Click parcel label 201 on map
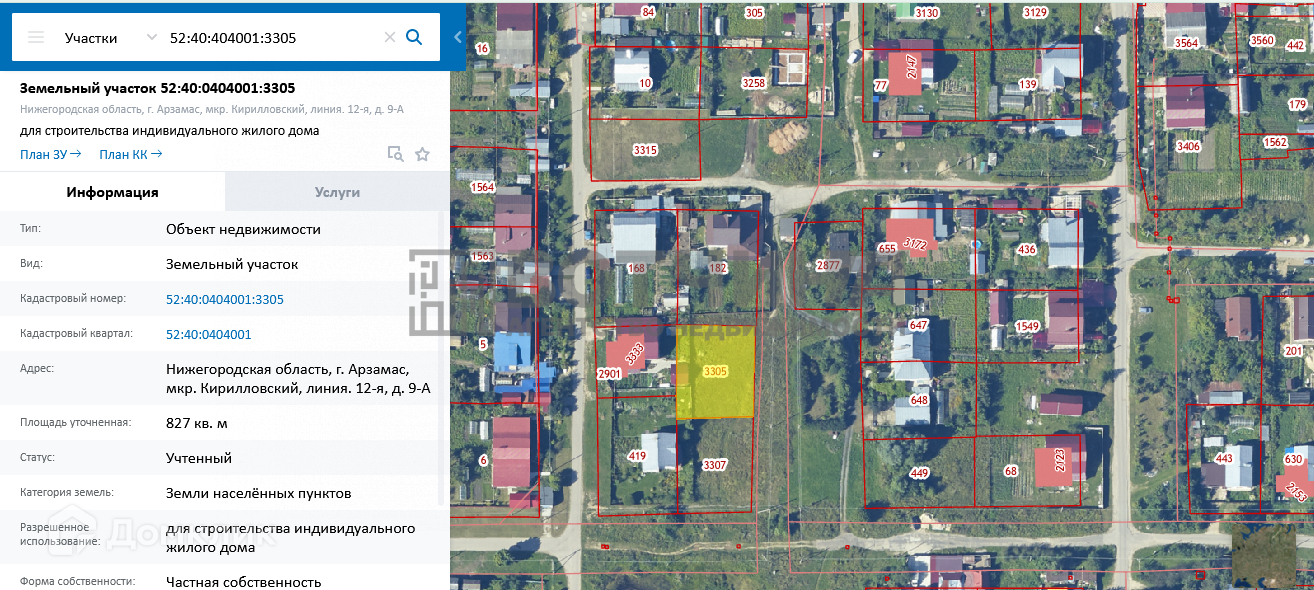 [x=1293, y=351]
